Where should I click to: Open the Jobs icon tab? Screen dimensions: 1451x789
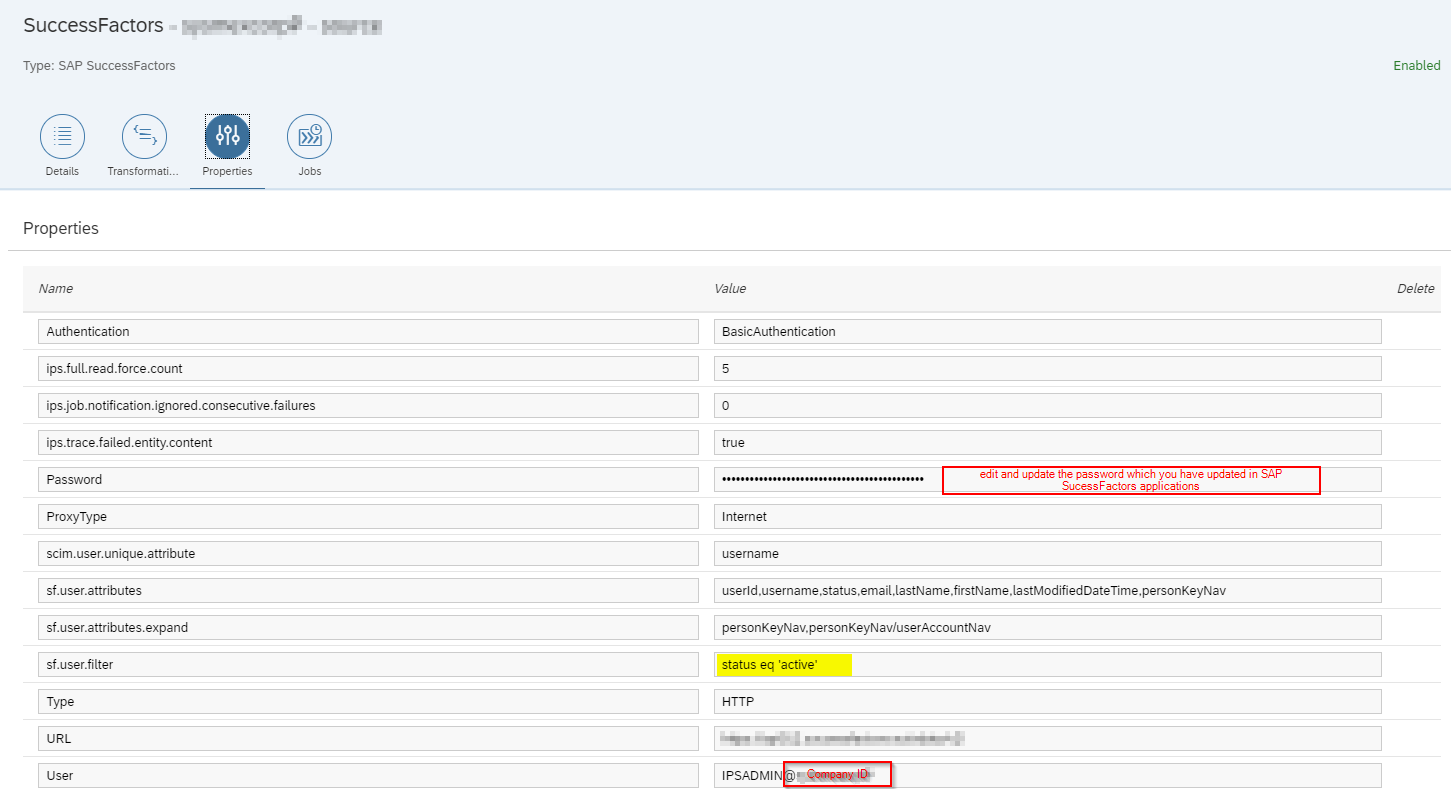tap(309, 136)
